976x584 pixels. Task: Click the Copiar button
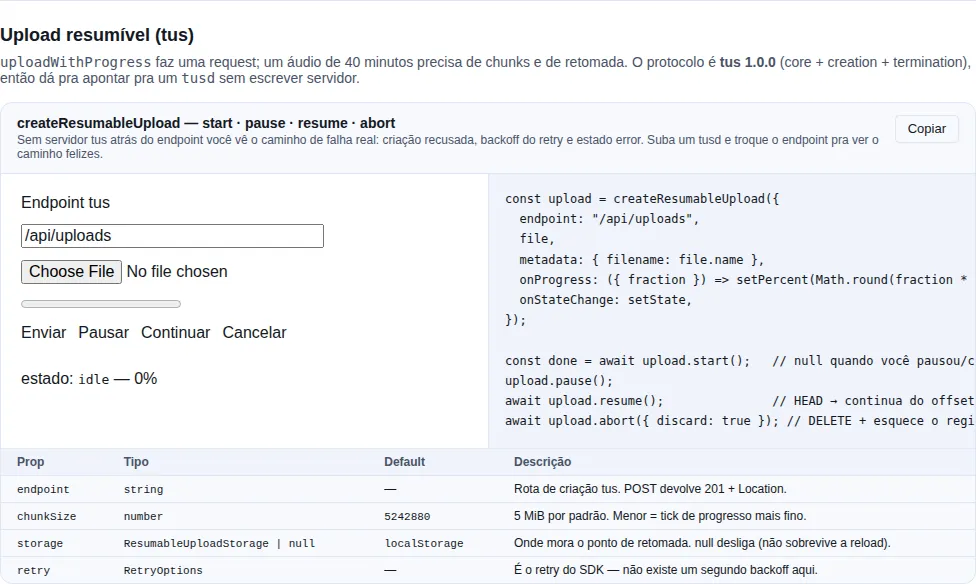(926, 129)
